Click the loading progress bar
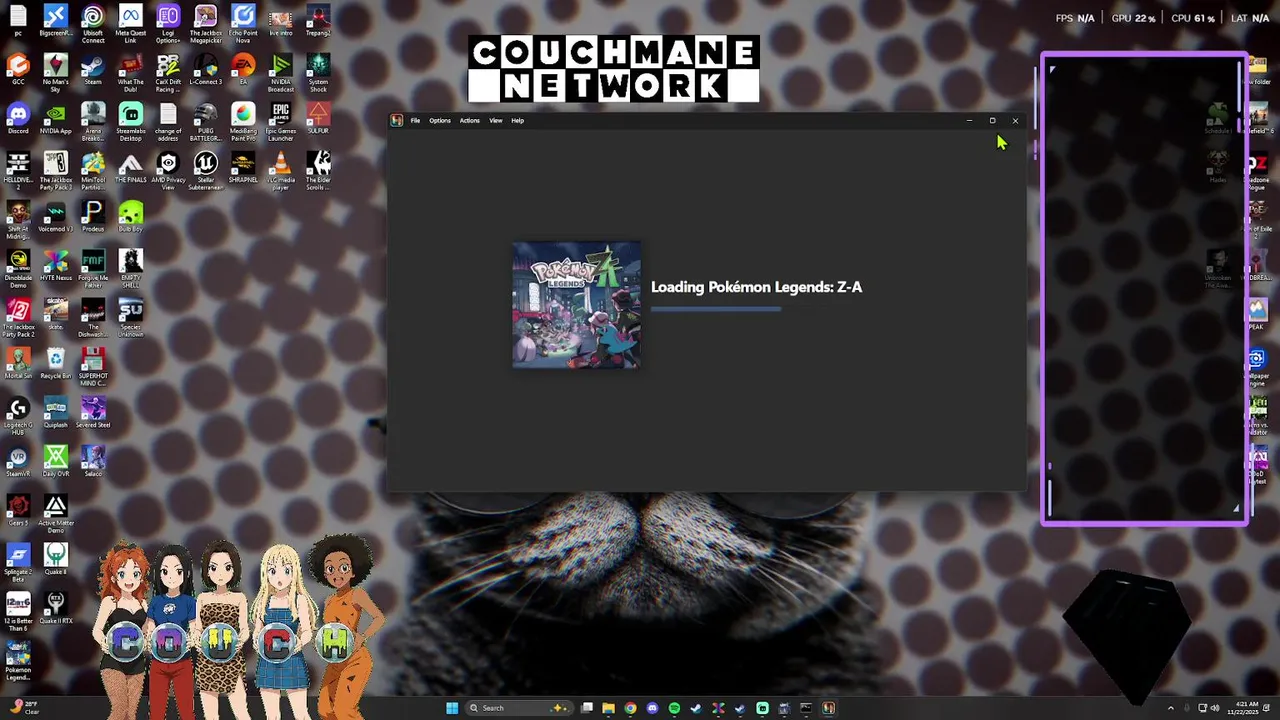This screenshot has height=720, width=1280. point(716,309)
